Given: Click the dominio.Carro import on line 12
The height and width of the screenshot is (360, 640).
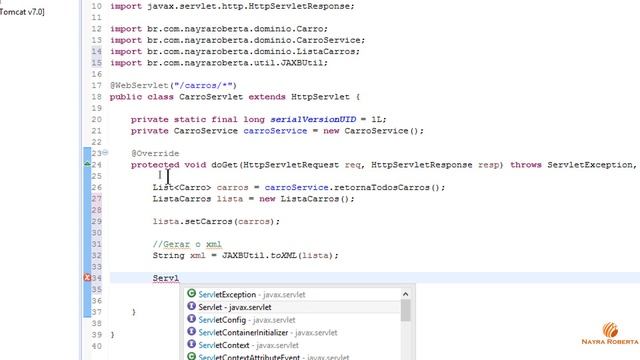Looking at the screenshot, I should [219, 29].
